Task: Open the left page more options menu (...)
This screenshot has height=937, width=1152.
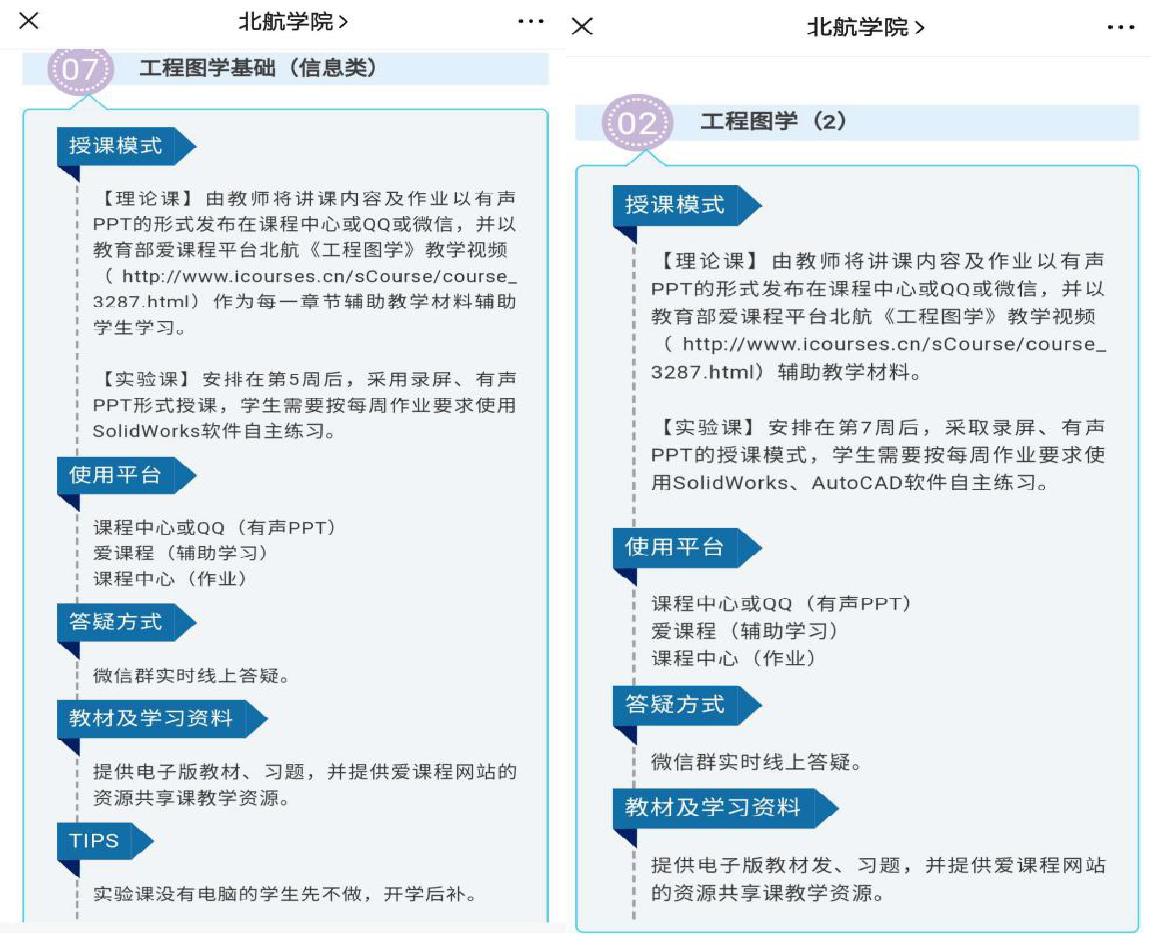Action: 532,20
